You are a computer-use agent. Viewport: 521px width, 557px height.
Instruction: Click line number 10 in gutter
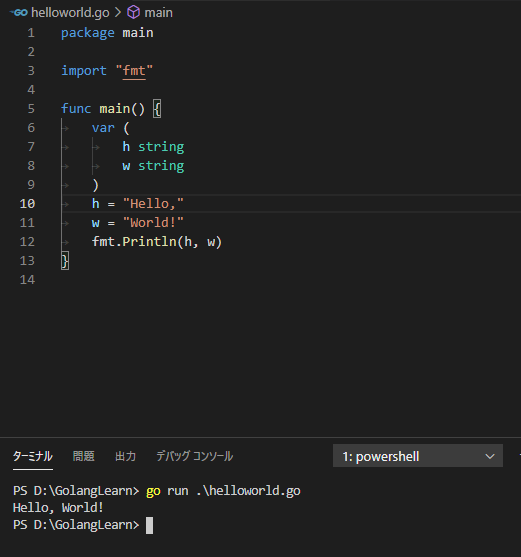pos(27,204)
